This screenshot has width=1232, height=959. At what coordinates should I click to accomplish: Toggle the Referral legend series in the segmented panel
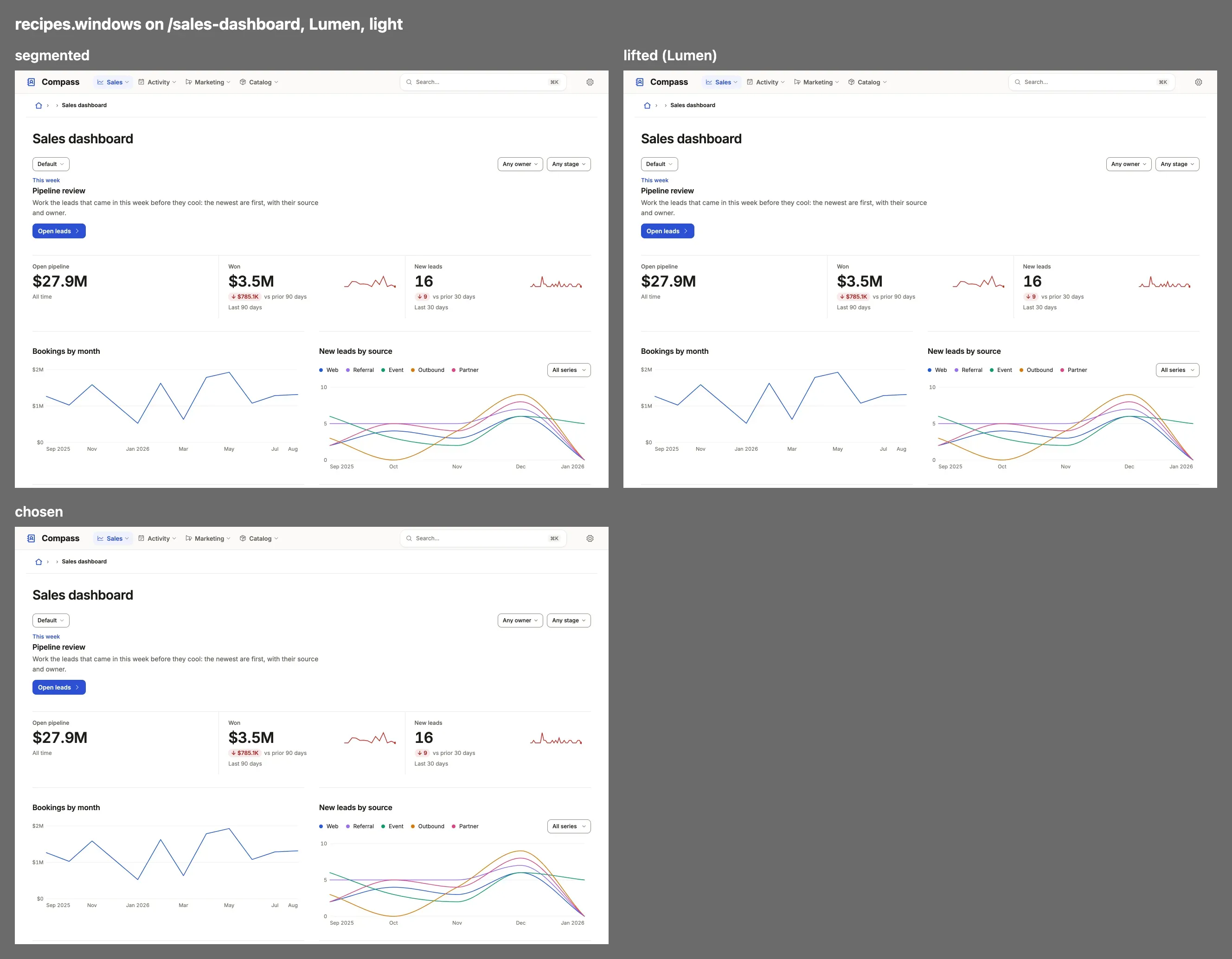(360, 370)
